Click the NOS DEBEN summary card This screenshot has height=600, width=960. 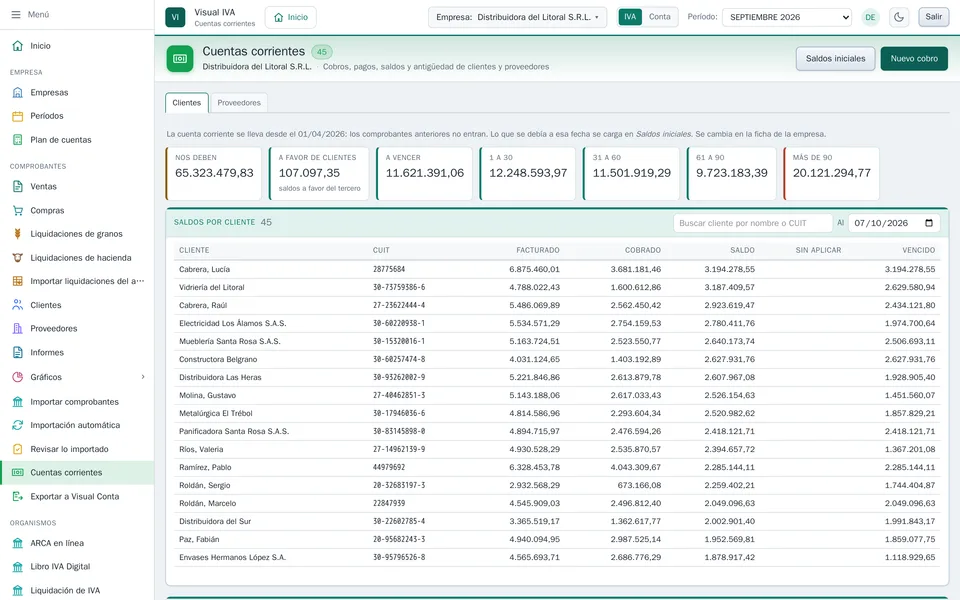tap(214, 174)
